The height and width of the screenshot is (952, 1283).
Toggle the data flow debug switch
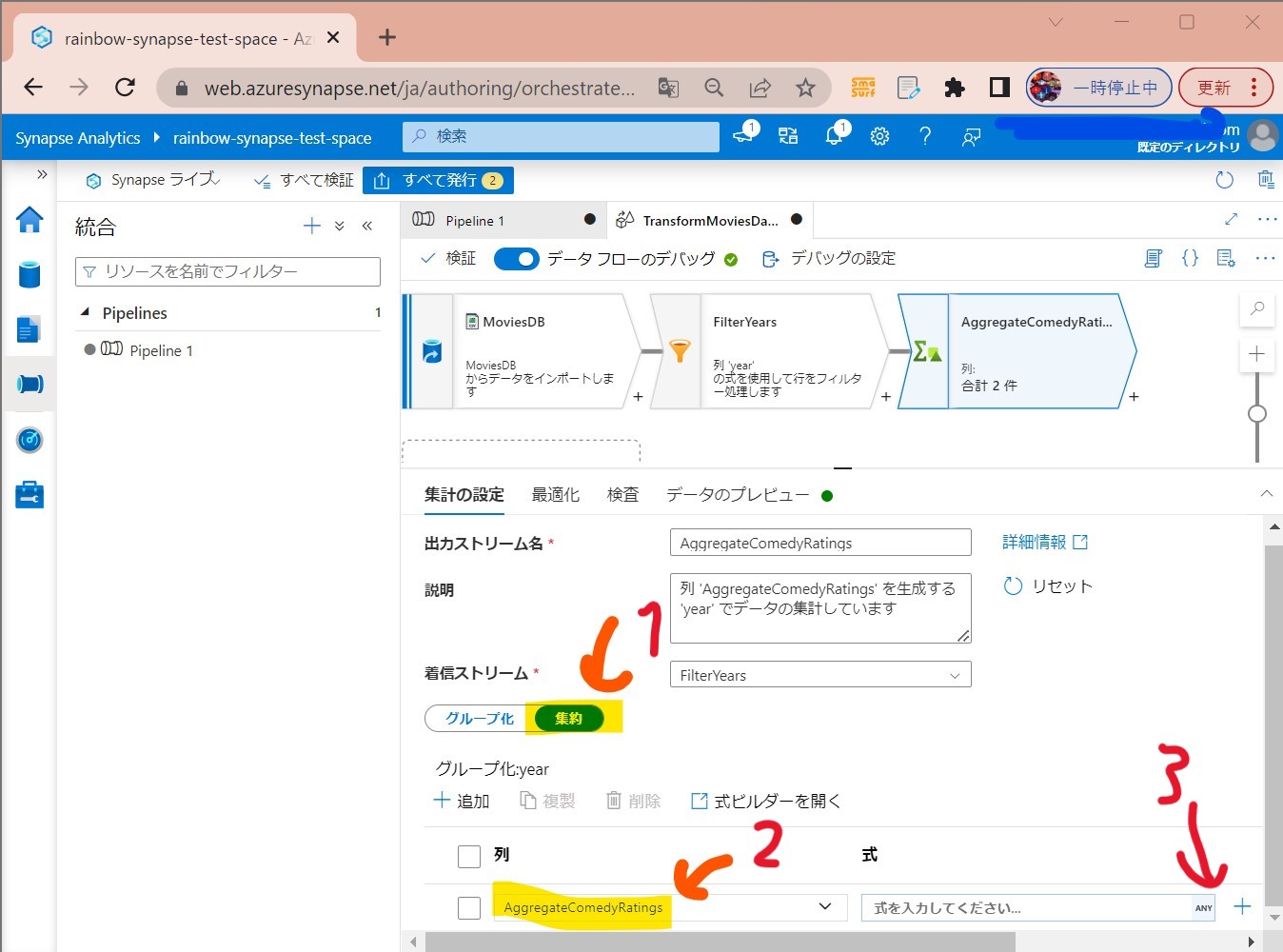pyautogui.click(x=517, y=259)
